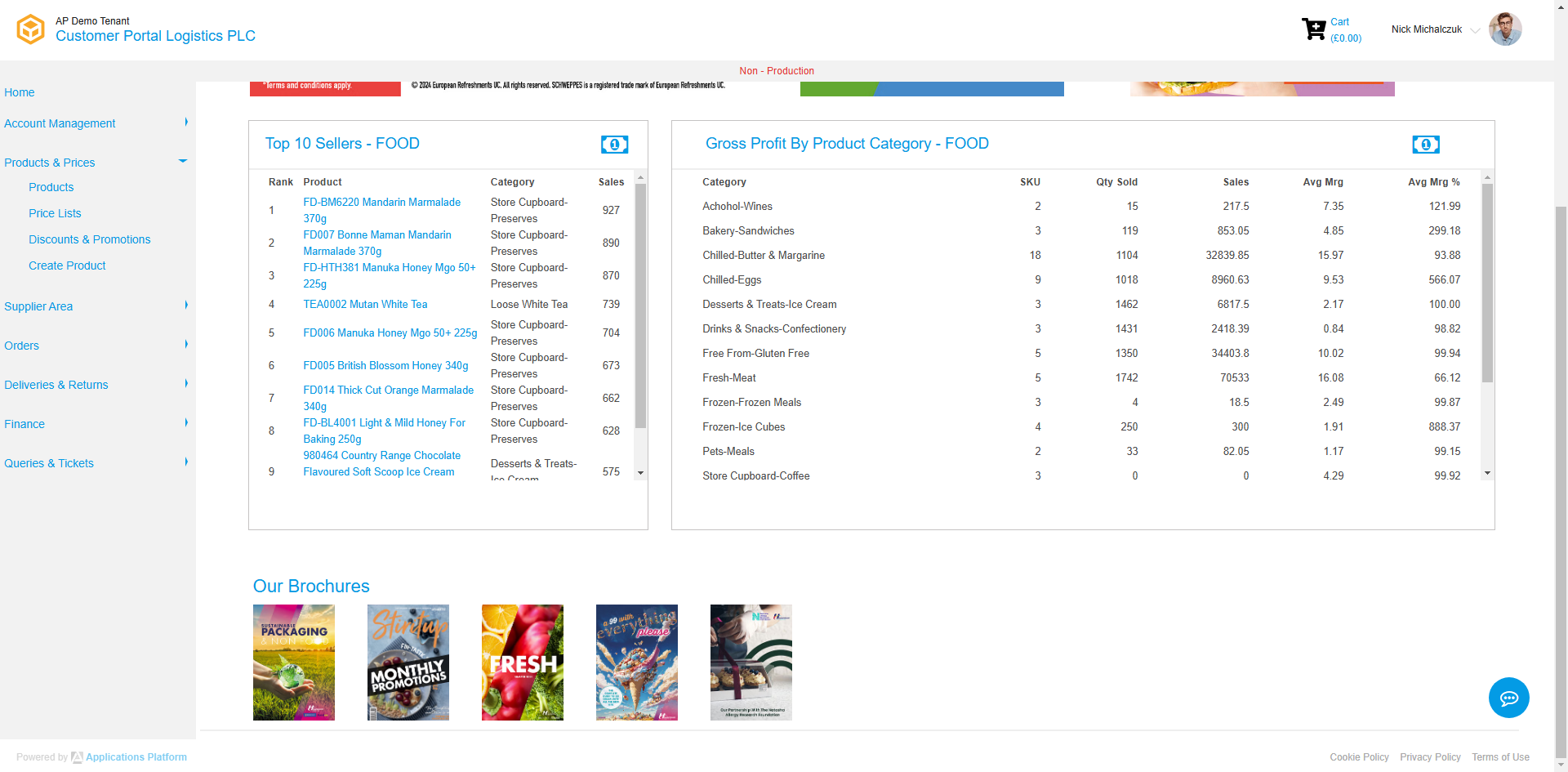Viewport: 1568px width, 772px height.
Task: Open the chat bubble button
Action: point(1508,698)
